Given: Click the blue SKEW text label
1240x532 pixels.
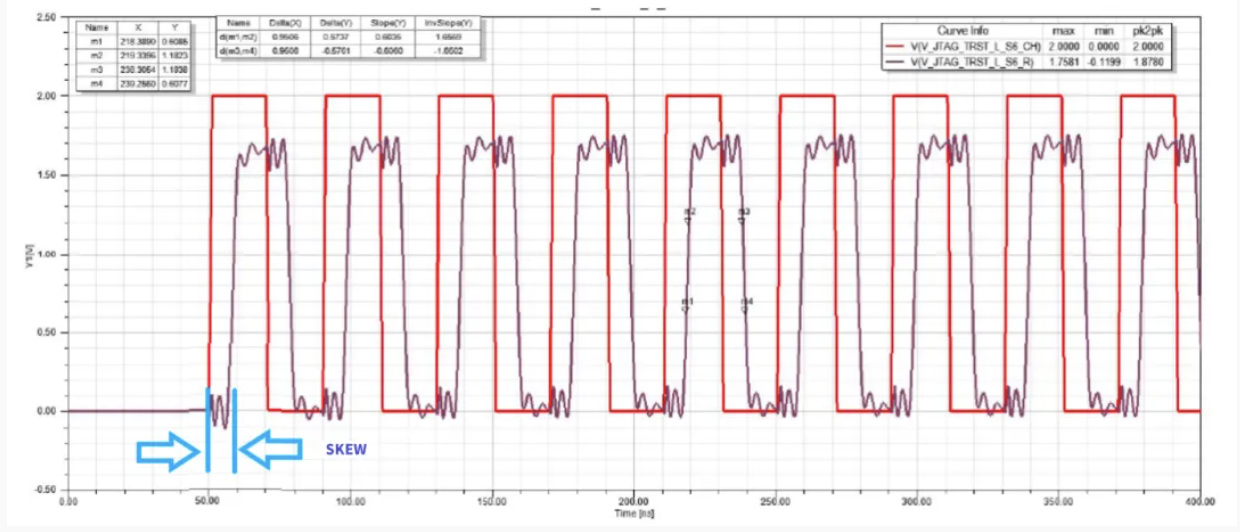Looking at the screenshot, I should [x=346, y=450].
